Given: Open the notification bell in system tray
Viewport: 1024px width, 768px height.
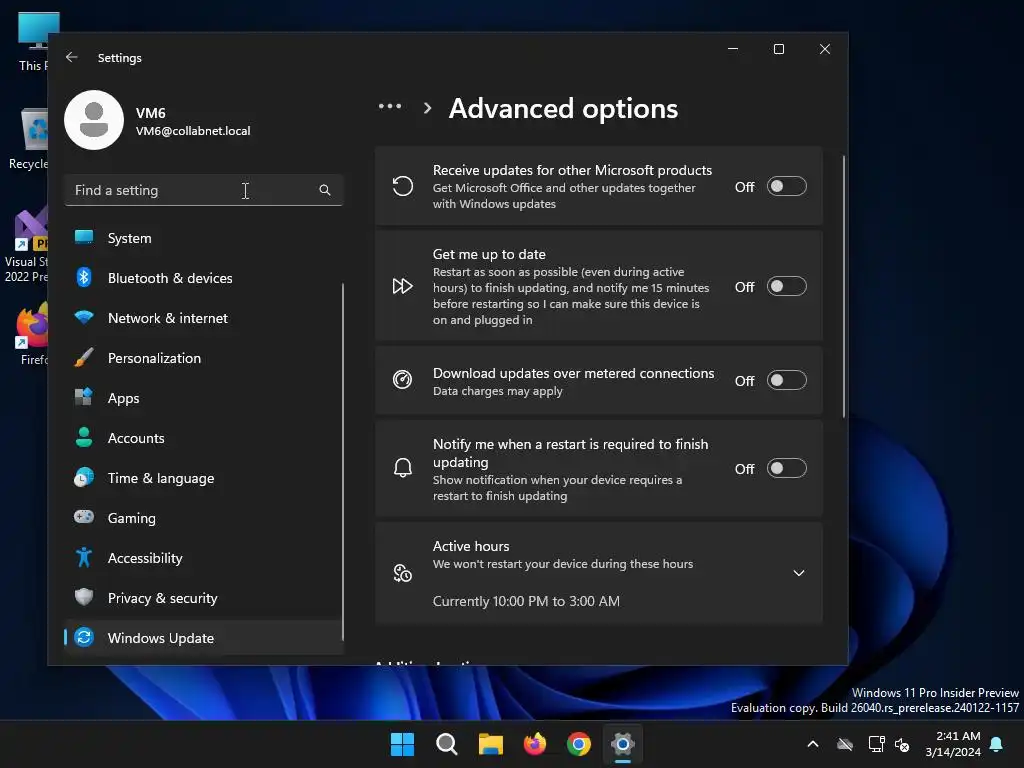Looking at the screenshot, I should 997,744.
